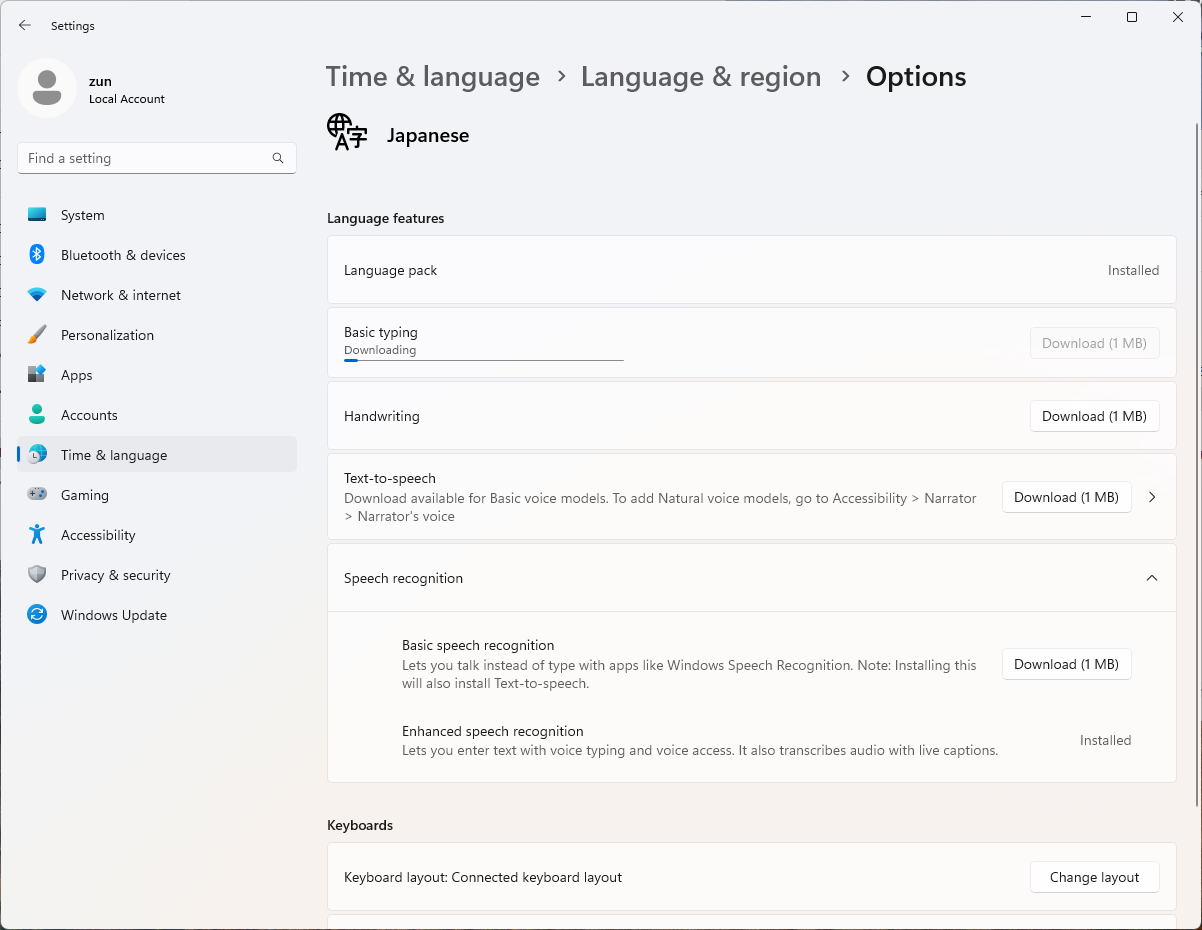Click the disabled Basic typing Download button
The width and height of the screenshot is (1202, 930).
coord(1094,343)
